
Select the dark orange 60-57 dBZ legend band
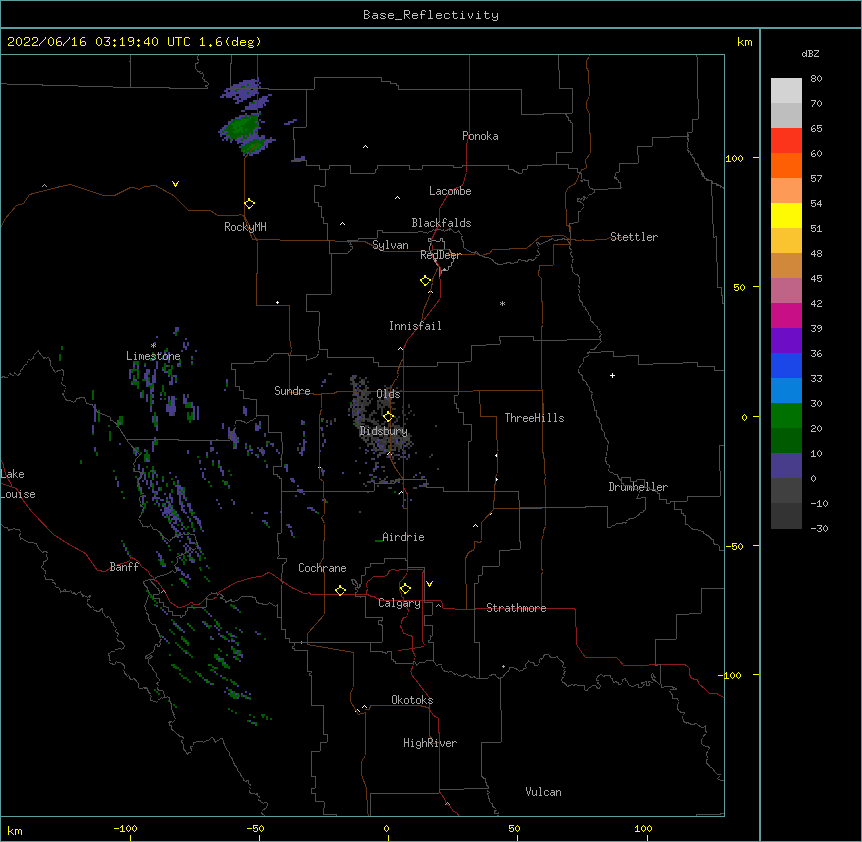(786, 165)
